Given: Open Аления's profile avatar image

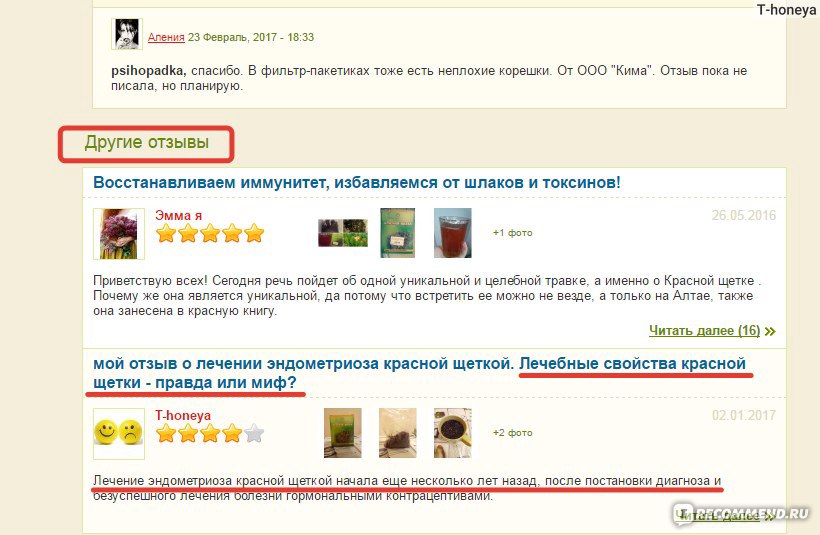Looking at the screenshot, I should (127, 34).
